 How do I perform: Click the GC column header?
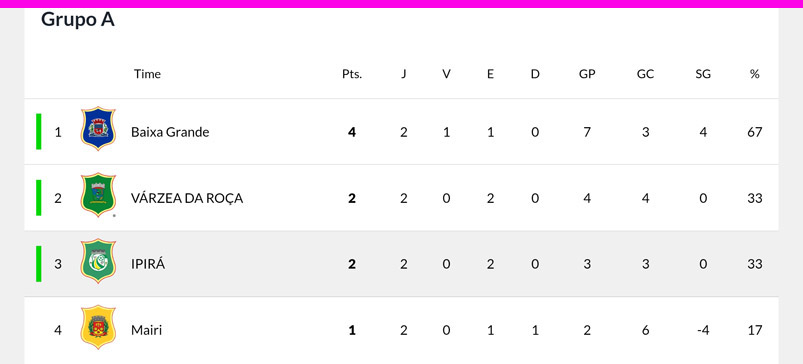click(645, 74)
